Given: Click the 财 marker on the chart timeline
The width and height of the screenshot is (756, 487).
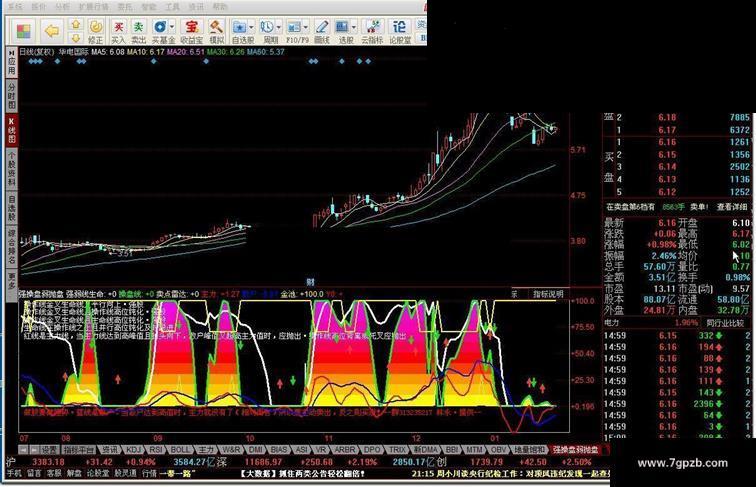Looking at the screenshot, I should click(x=310, y=282).
